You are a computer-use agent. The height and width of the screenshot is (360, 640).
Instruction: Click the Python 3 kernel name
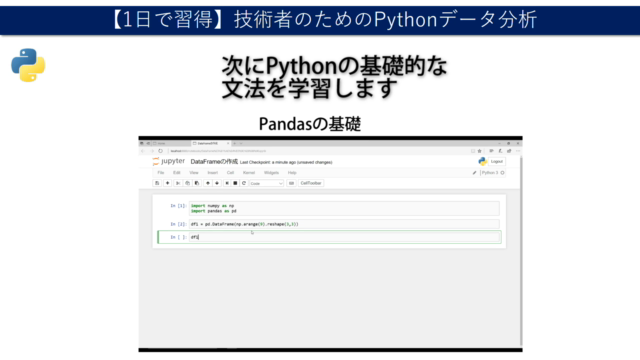click(489, 173)
